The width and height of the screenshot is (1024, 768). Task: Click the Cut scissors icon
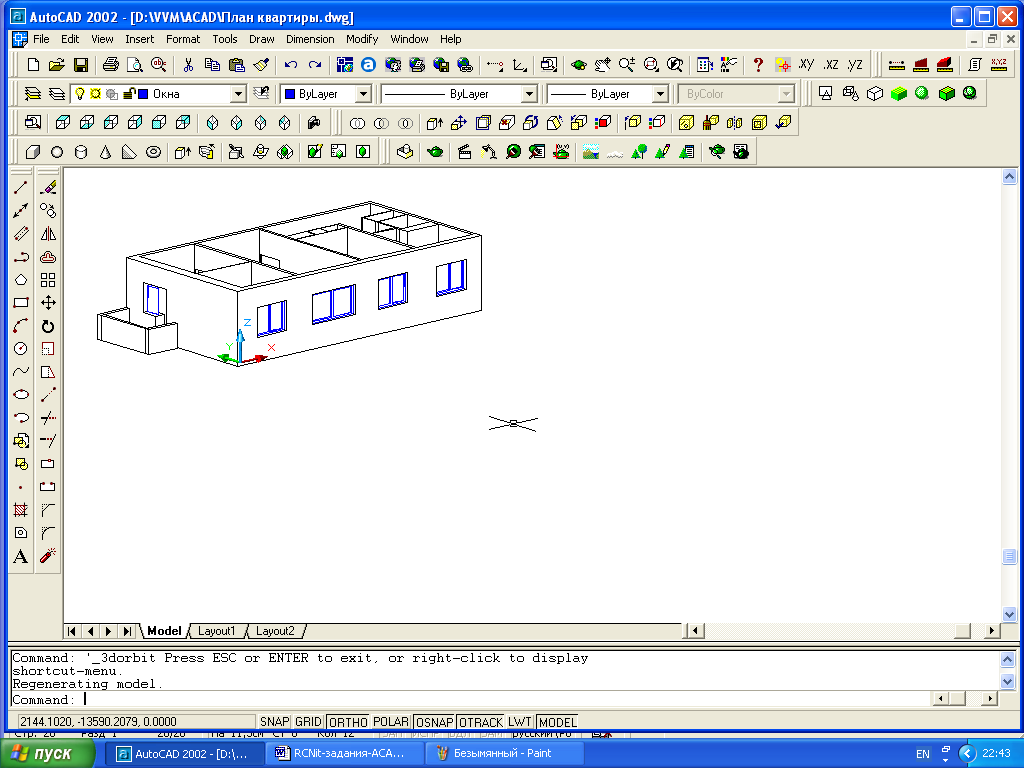tap(188, 65)
